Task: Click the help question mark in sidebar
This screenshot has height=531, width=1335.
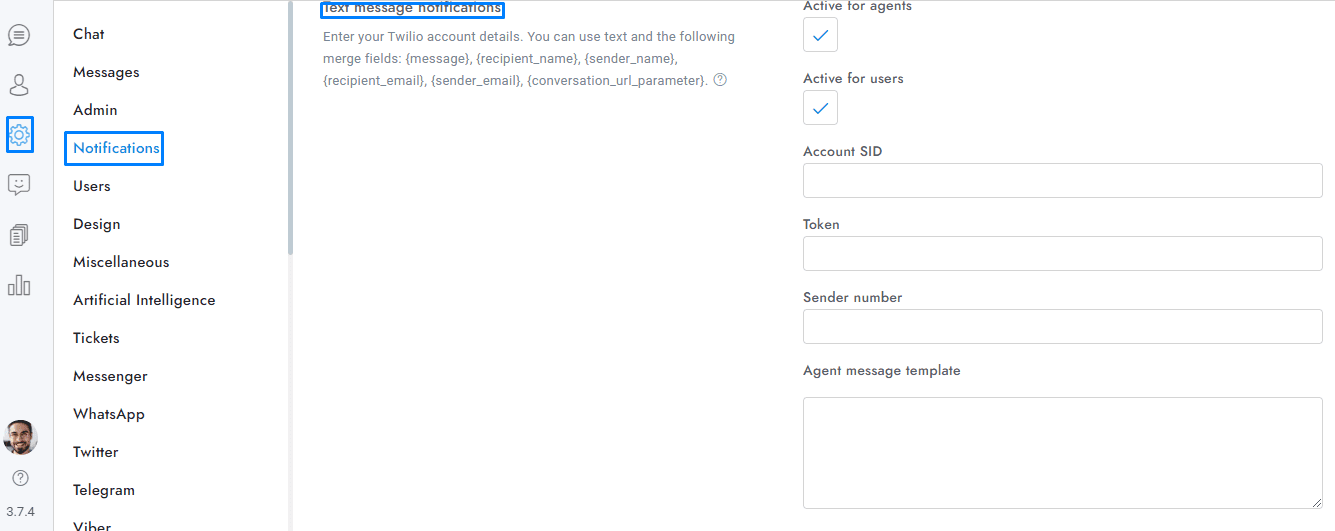Action: coord(20,478)
